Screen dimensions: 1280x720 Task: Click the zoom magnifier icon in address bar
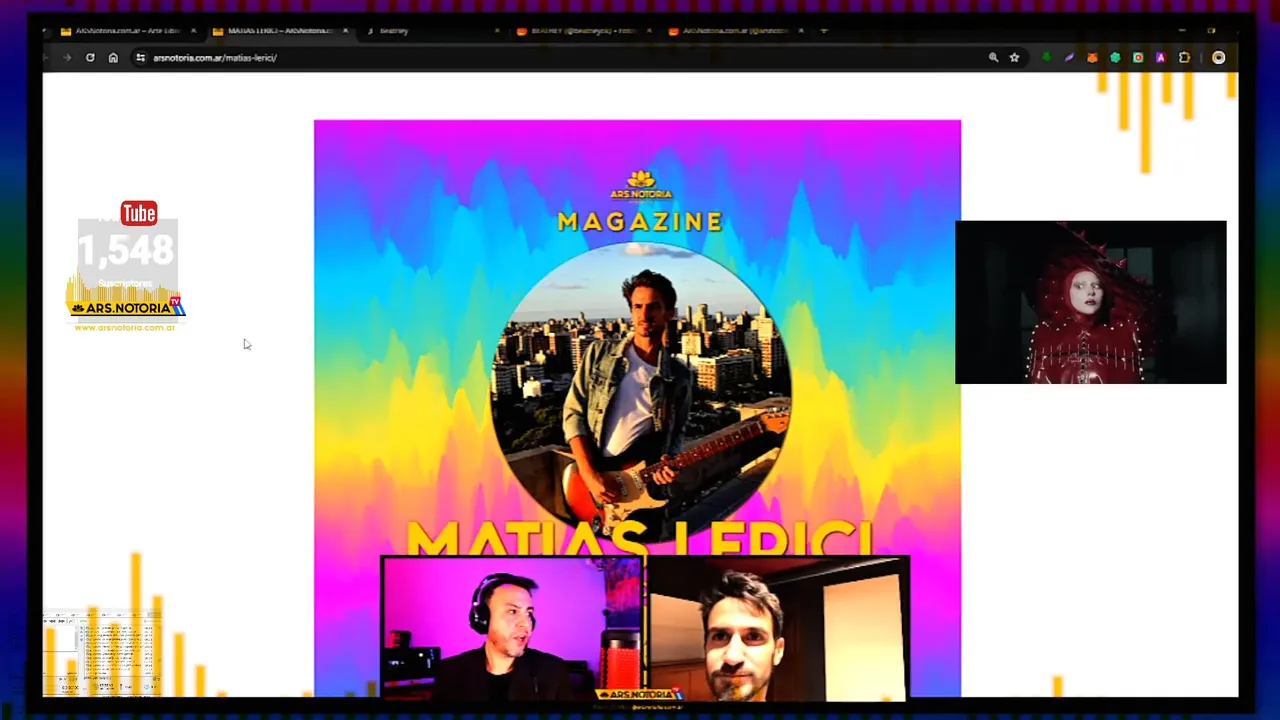993,58
